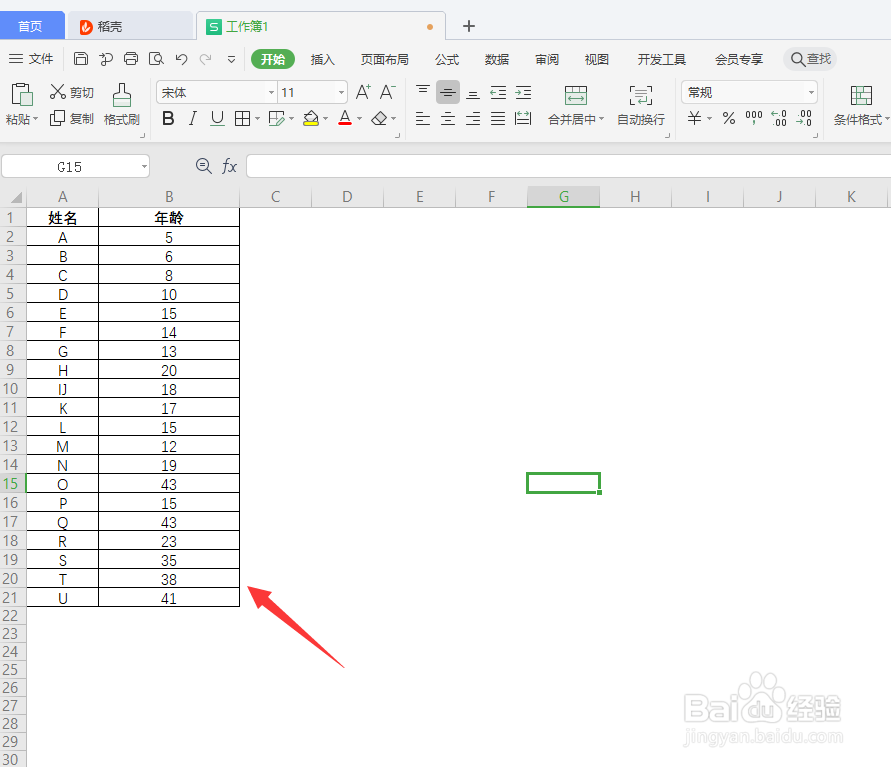
Task: Open the 首页 tab
Action: tap(30, 26)
